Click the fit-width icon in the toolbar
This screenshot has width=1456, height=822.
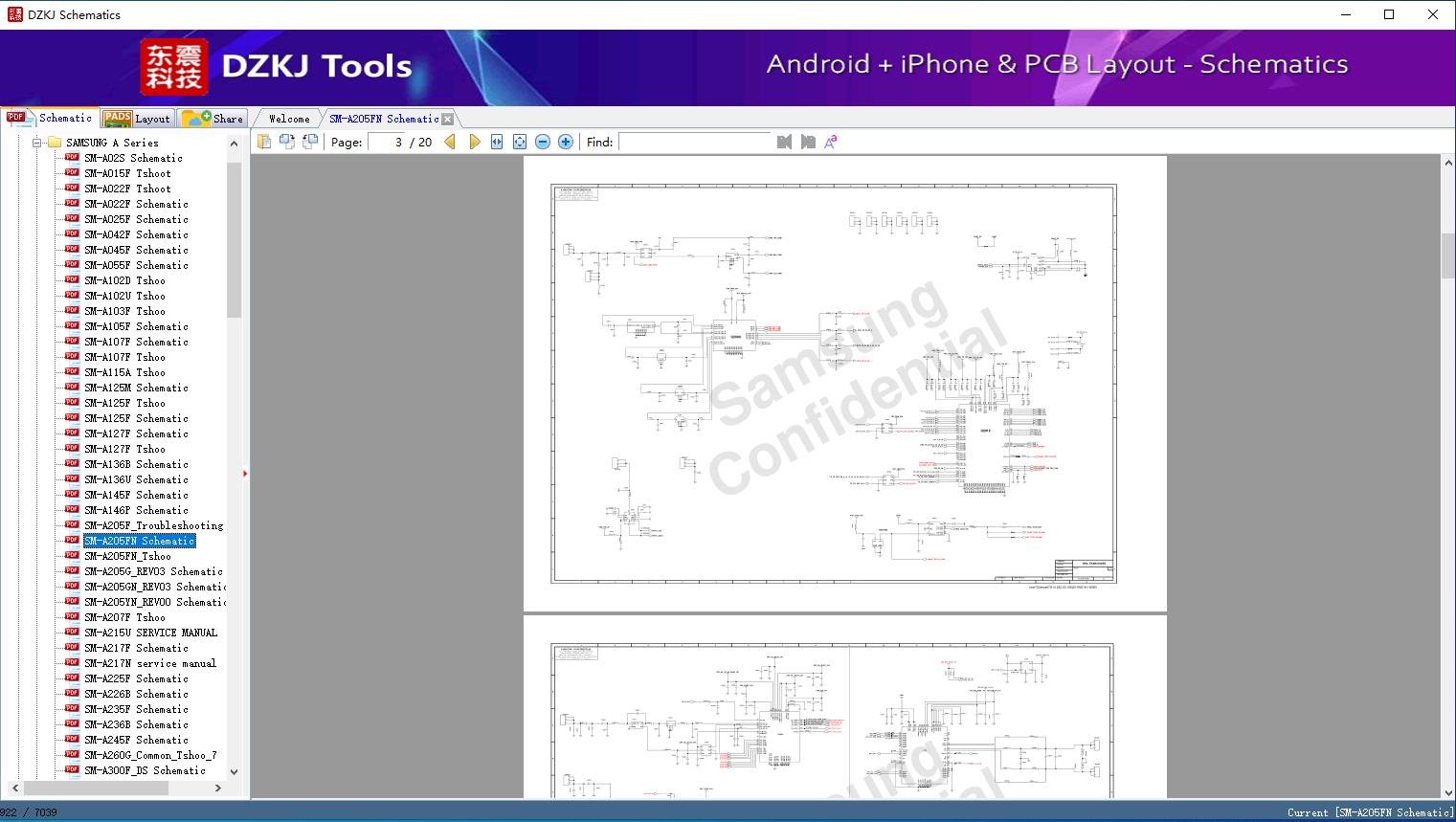[x=497, y=142]
